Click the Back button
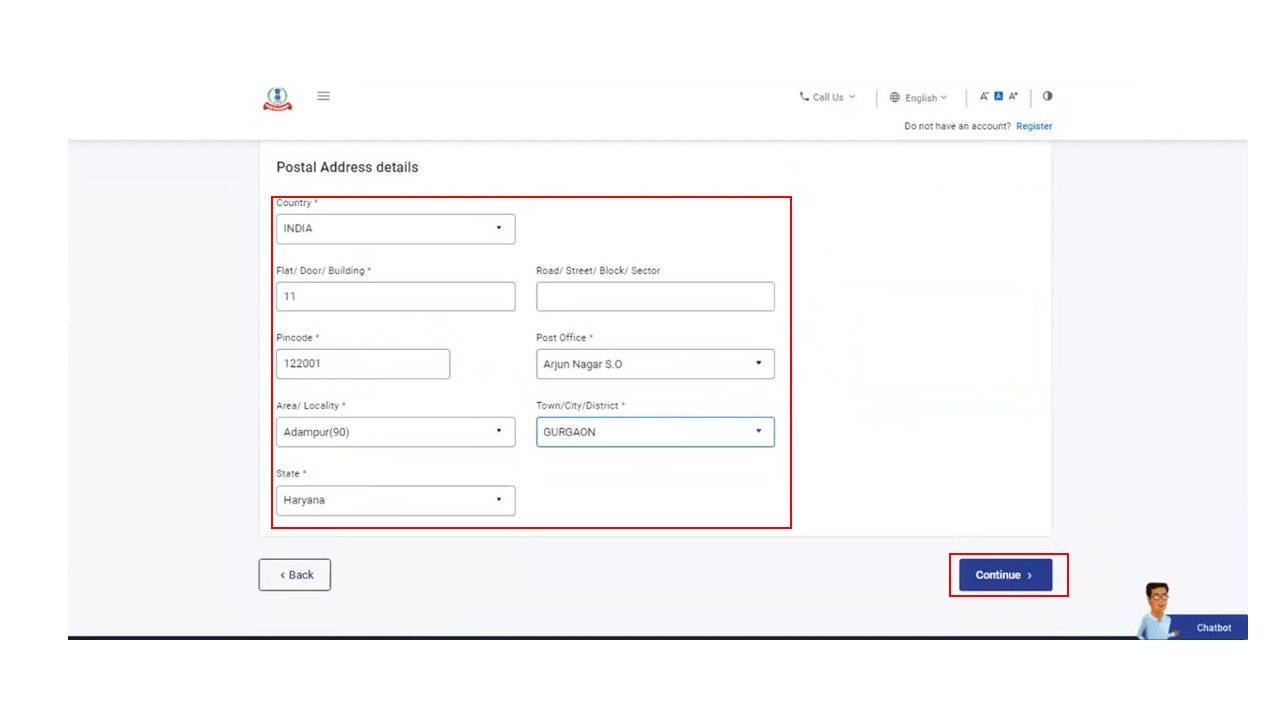The image size is (1280, 720). 295,575
